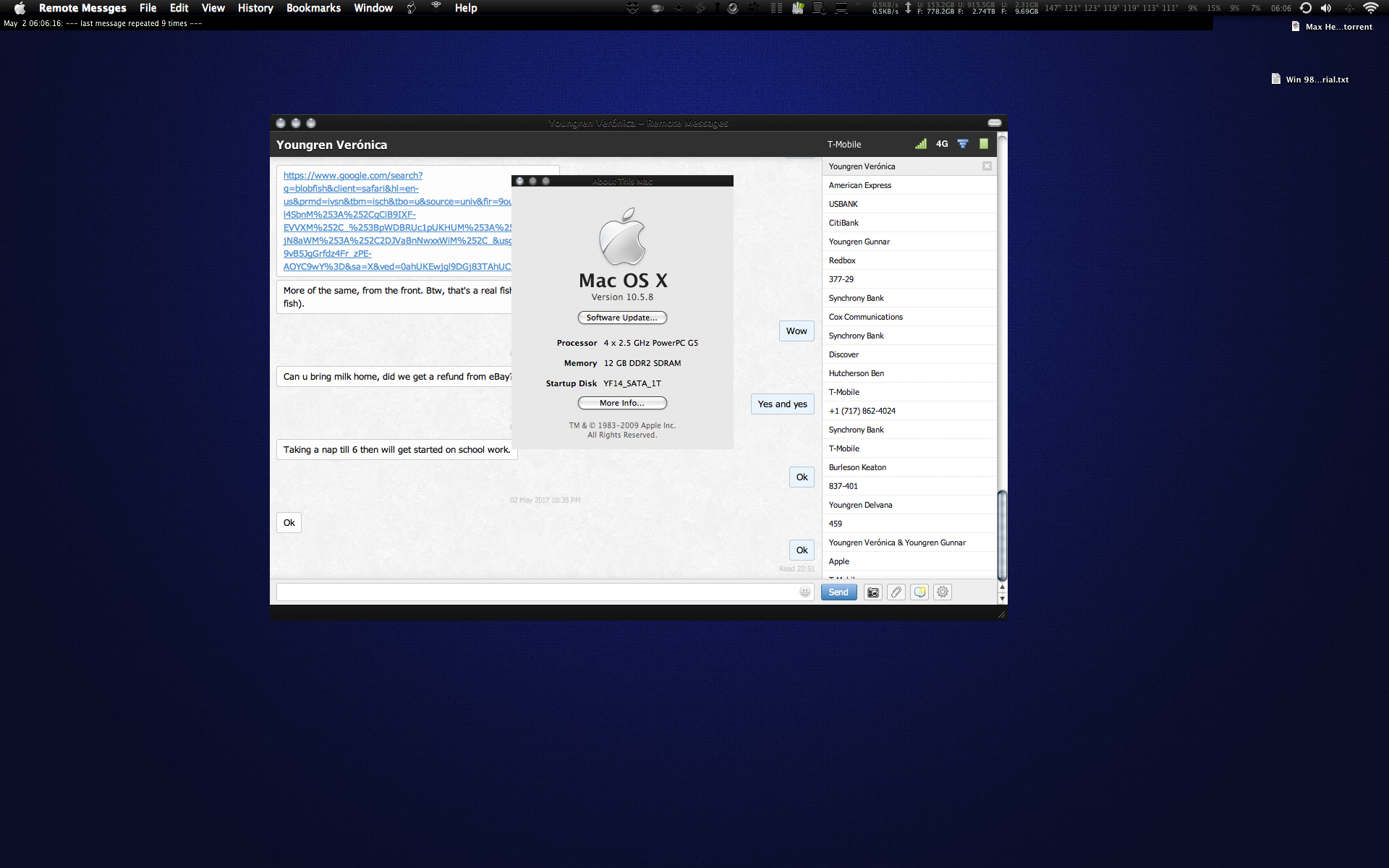
Task: Select CitiBank conversation
Action: (909, 223)
